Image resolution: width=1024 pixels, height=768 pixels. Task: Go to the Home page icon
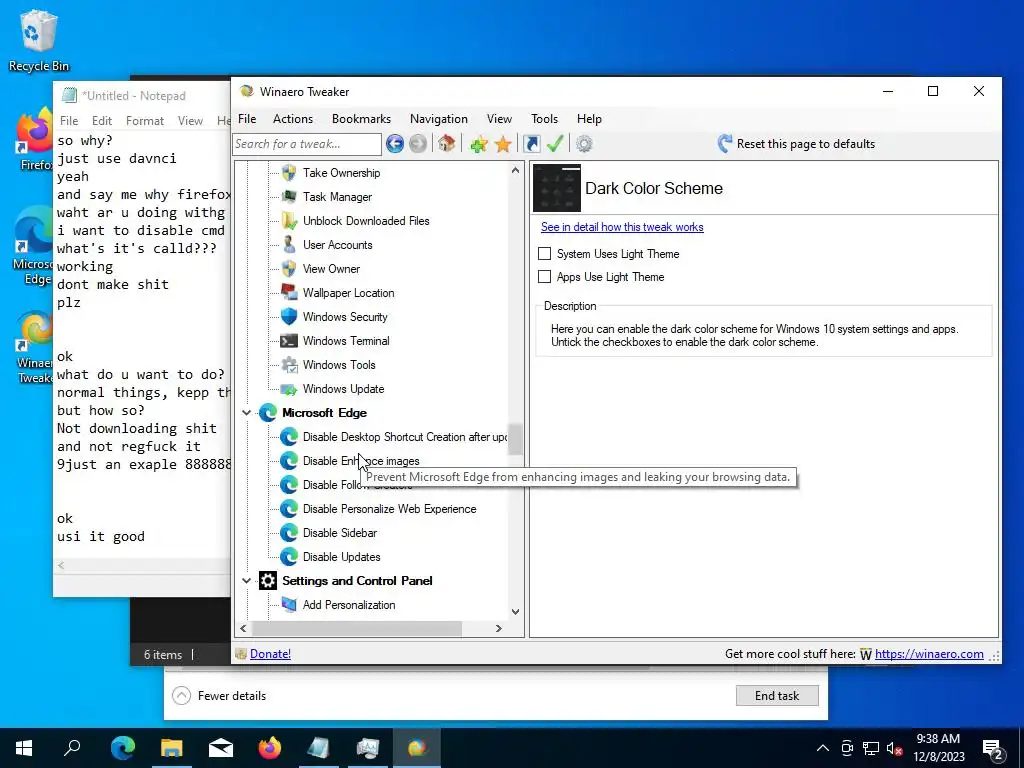pos(447,144)
